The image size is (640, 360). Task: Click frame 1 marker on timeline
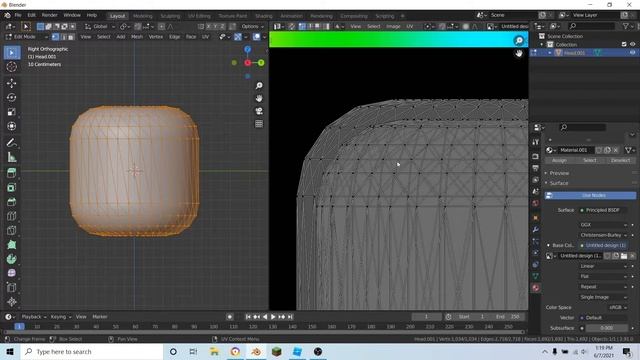click(x=19, y=327)
